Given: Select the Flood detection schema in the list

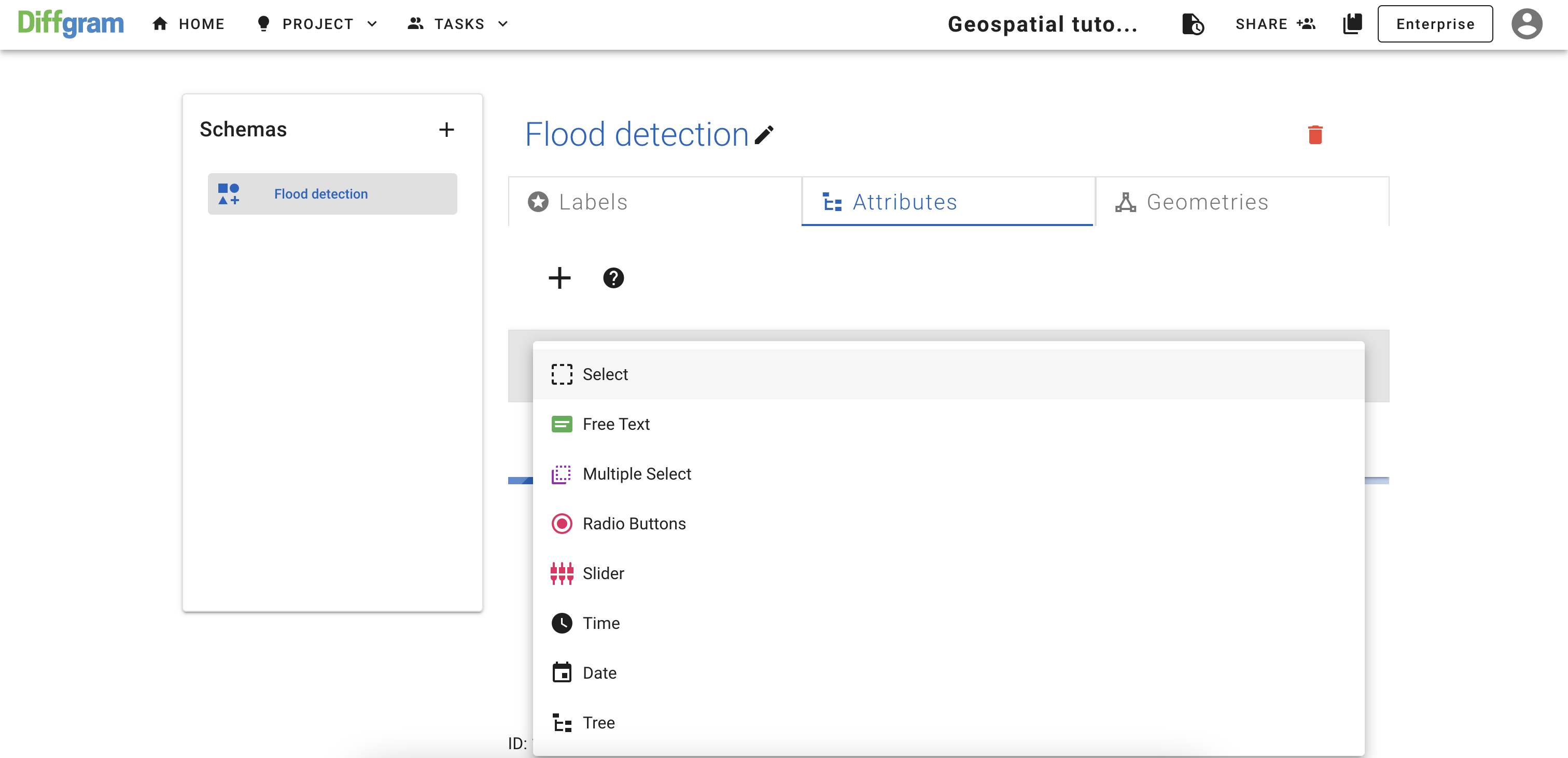Looking at the screenshot, I should (332, 193).
